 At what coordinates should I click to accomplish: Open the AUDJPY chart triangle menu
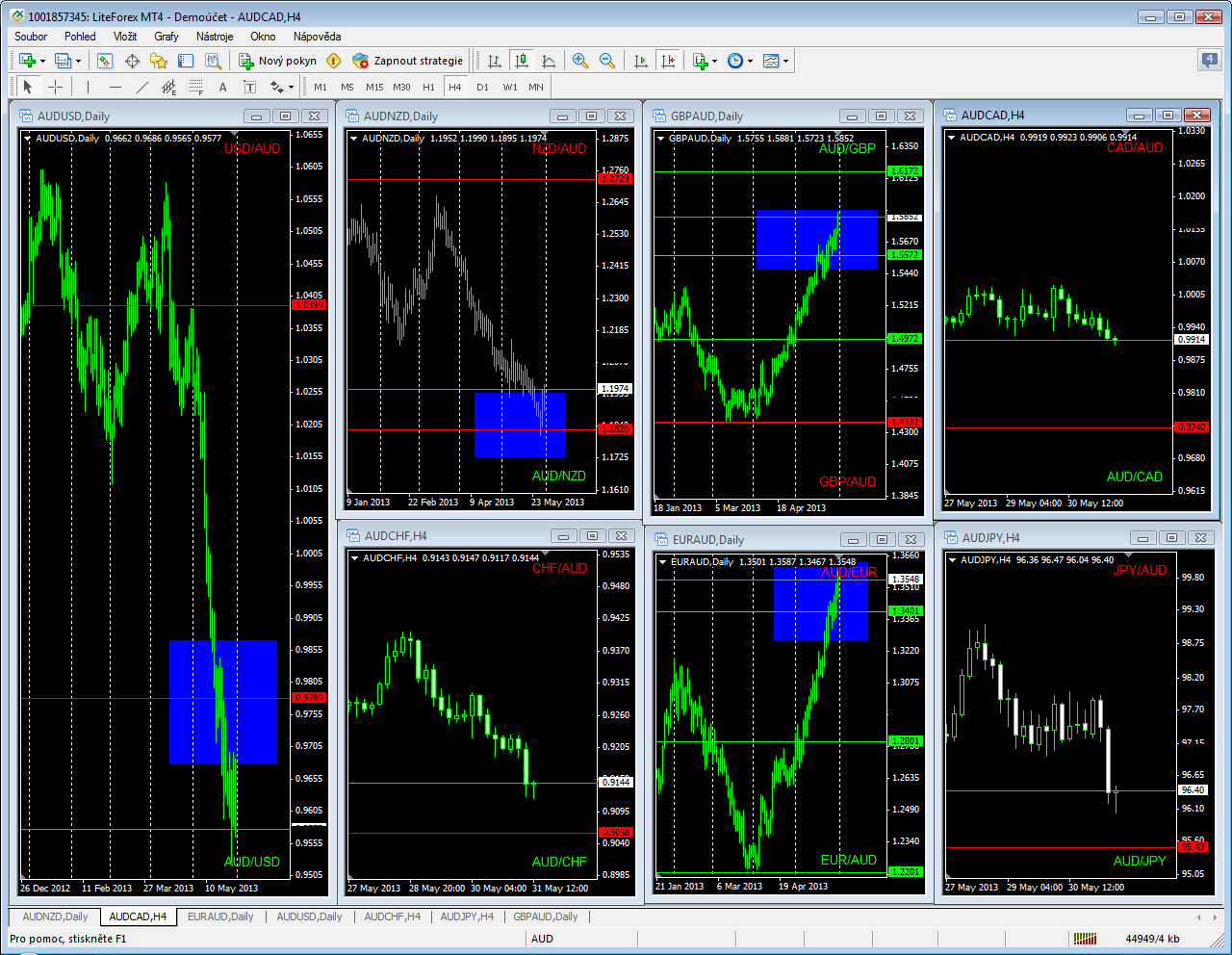pyautogui.click(x=952, y=560)
